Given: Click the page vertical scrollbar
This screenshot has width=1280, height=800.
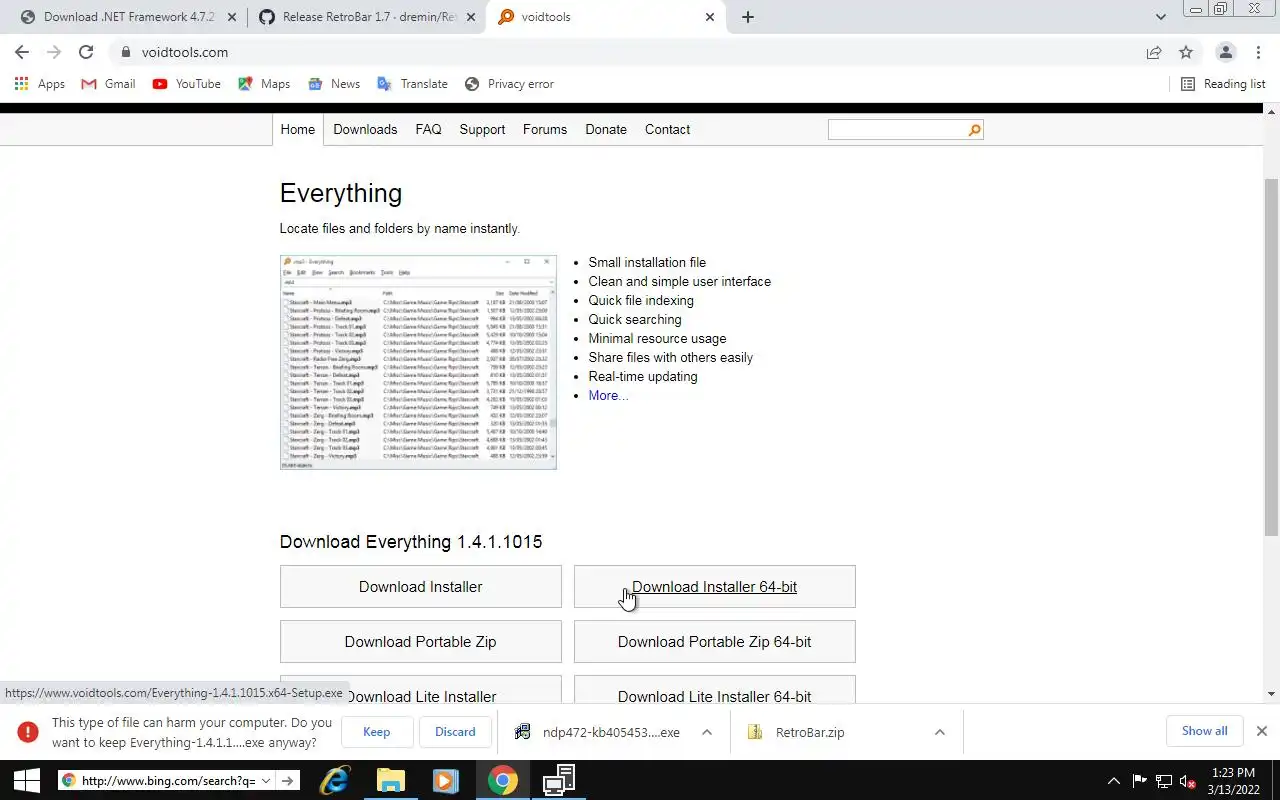Looking at the screenshot, I should tap(1272, 358).
